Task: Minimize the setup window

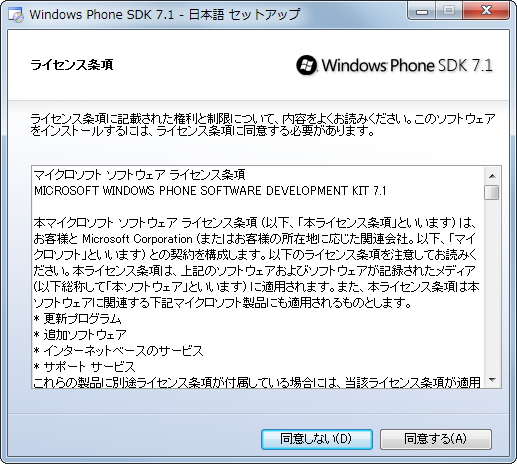Action: [422, 11]
